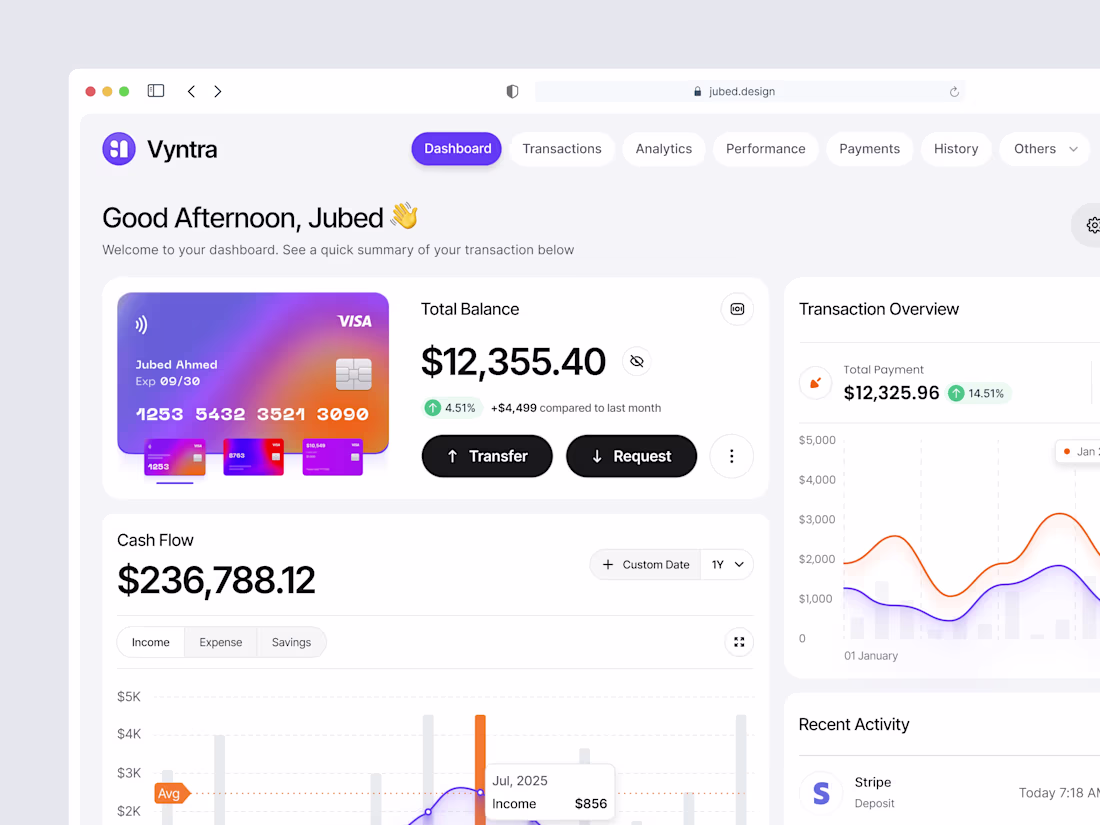The image size is (1100, 825).
Task: Expand Cash Flow chart to fullscreen
Action: click(739, 642)
